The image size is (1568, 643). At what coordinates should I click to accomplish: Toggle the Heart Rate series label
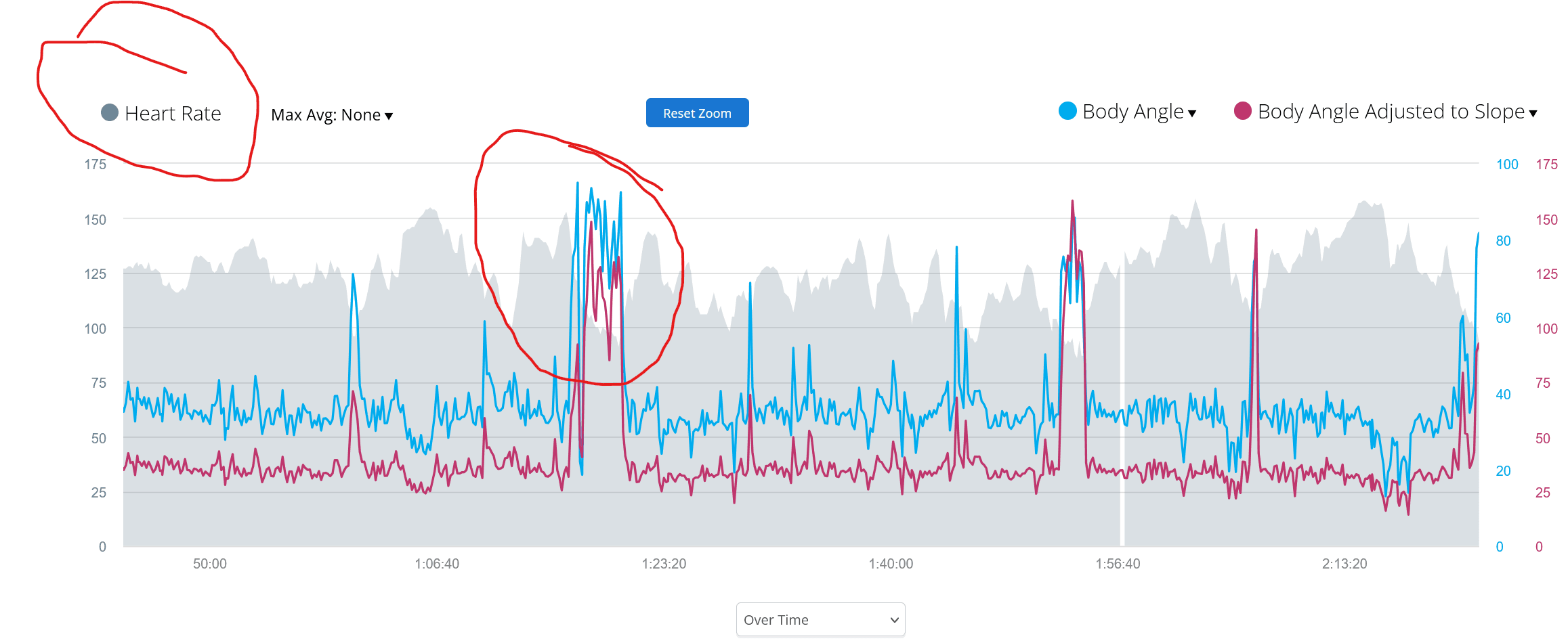(173, 113)
